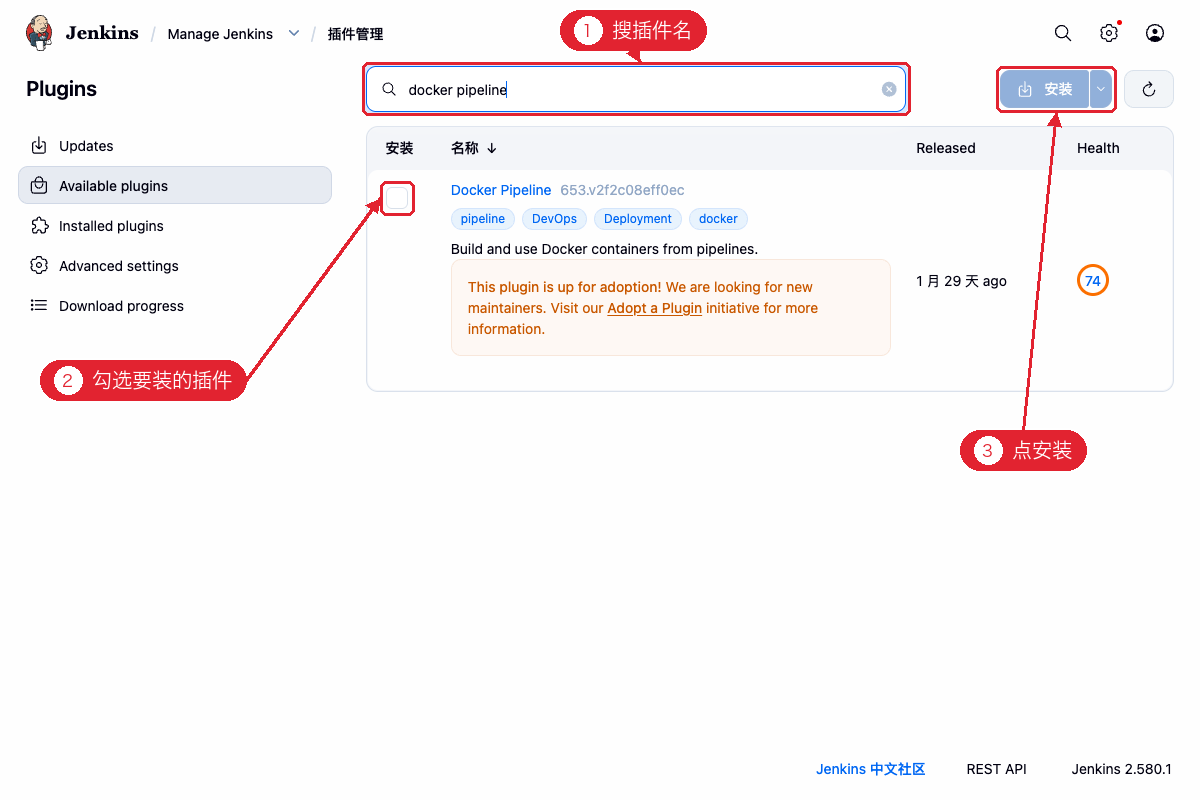The height and width of the screenshot is (800, 1200).
Task: Tick the Docker Pipeline install checkbox
Action: click(397, 198)
